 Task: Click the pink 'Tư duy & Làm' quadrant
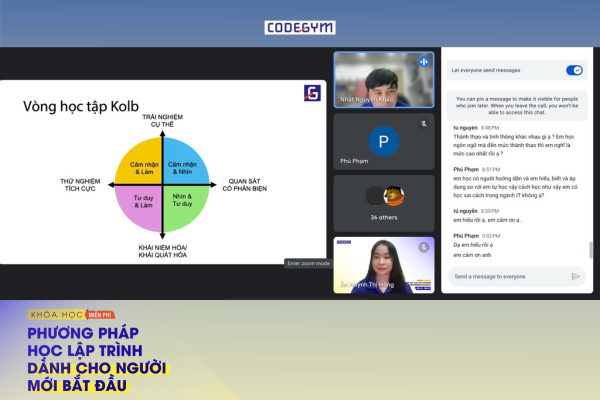pyautogui.click(x=147, y=200)
